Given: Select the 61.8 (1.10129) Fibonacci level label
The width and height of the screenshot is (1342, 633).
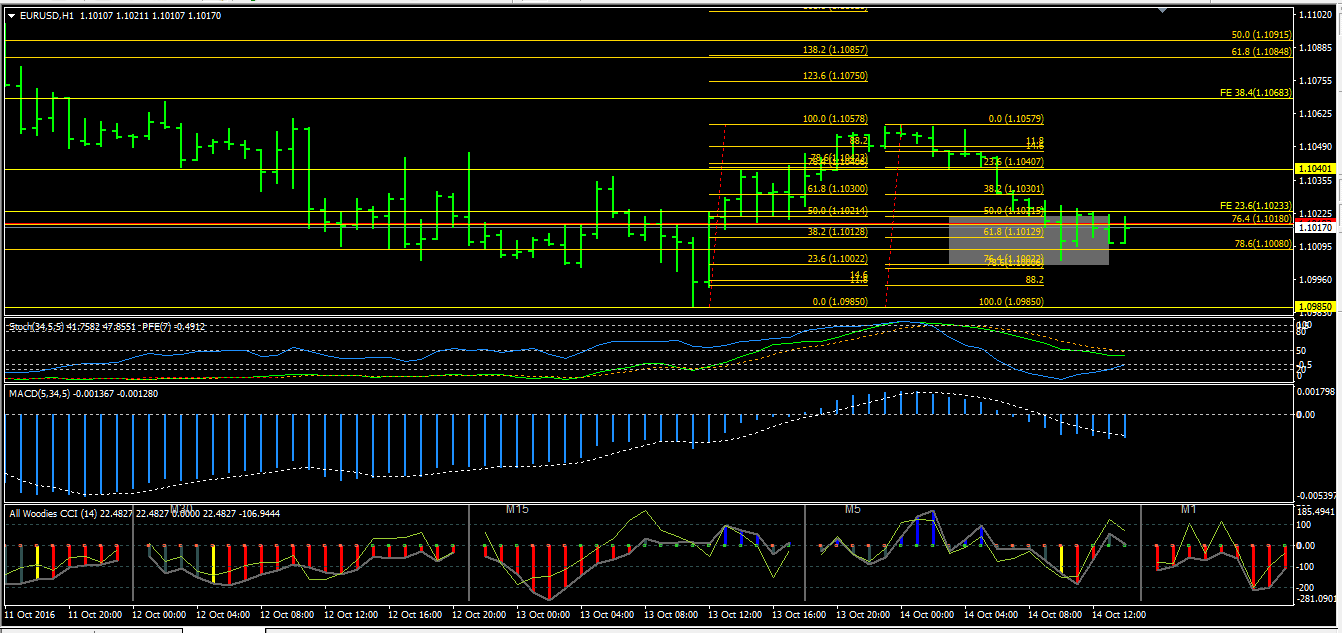Looking at the screenshot, I should pos(1014,232).
